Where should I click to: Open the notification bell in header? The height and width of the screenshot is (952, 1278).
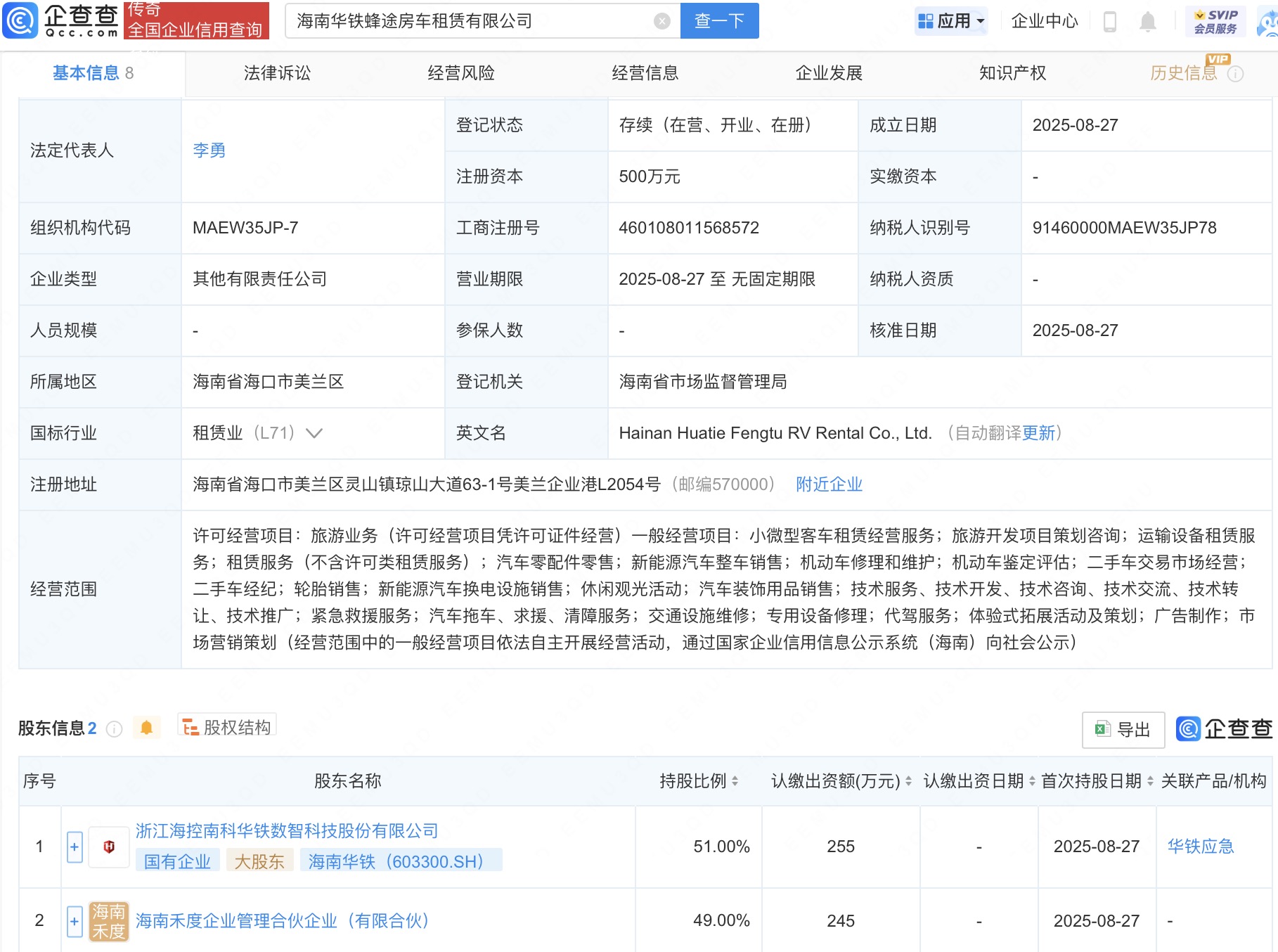(1147, 22)
